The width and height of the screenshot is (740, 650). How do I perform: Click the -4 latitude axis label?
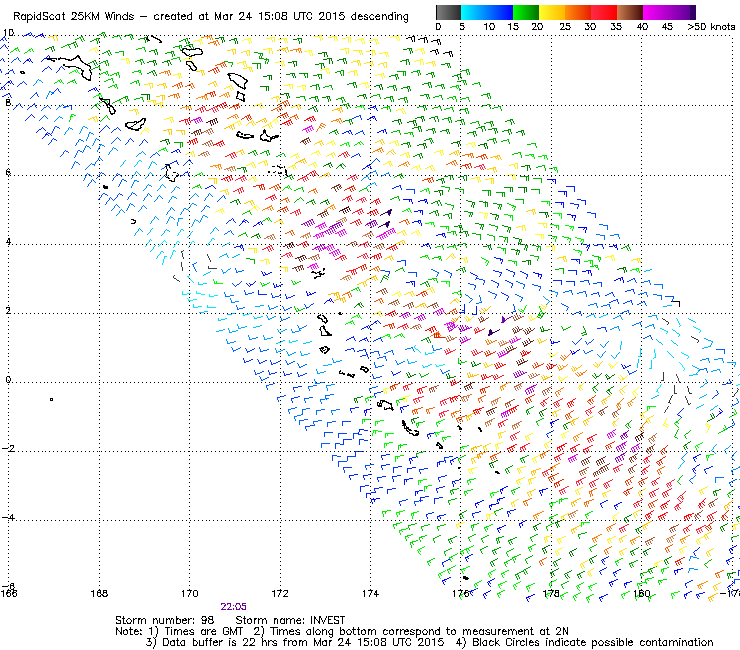point(8,517)
